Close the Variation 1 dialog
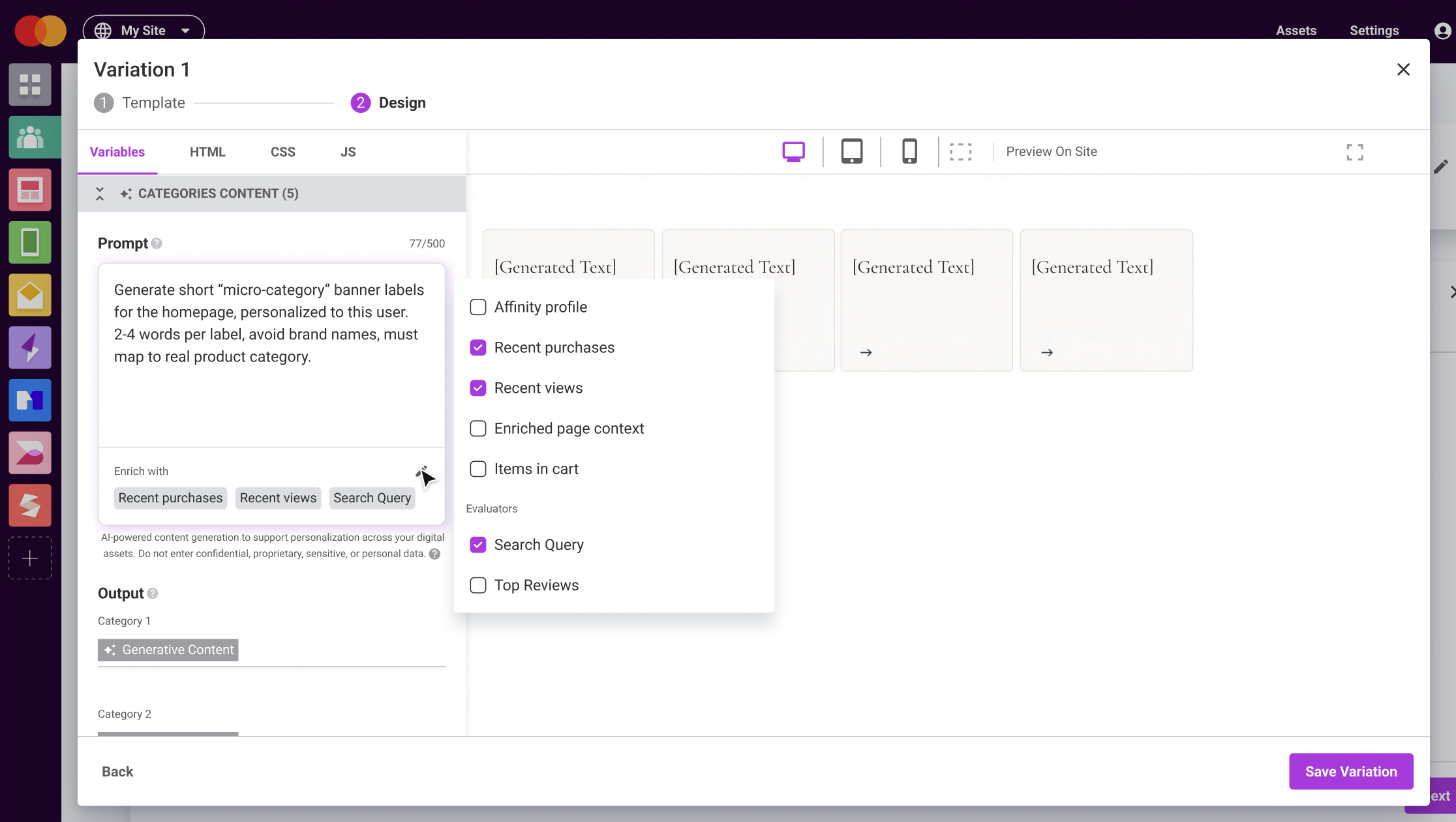Viewport: 1456px width, 822px height. coord(1403,70)
